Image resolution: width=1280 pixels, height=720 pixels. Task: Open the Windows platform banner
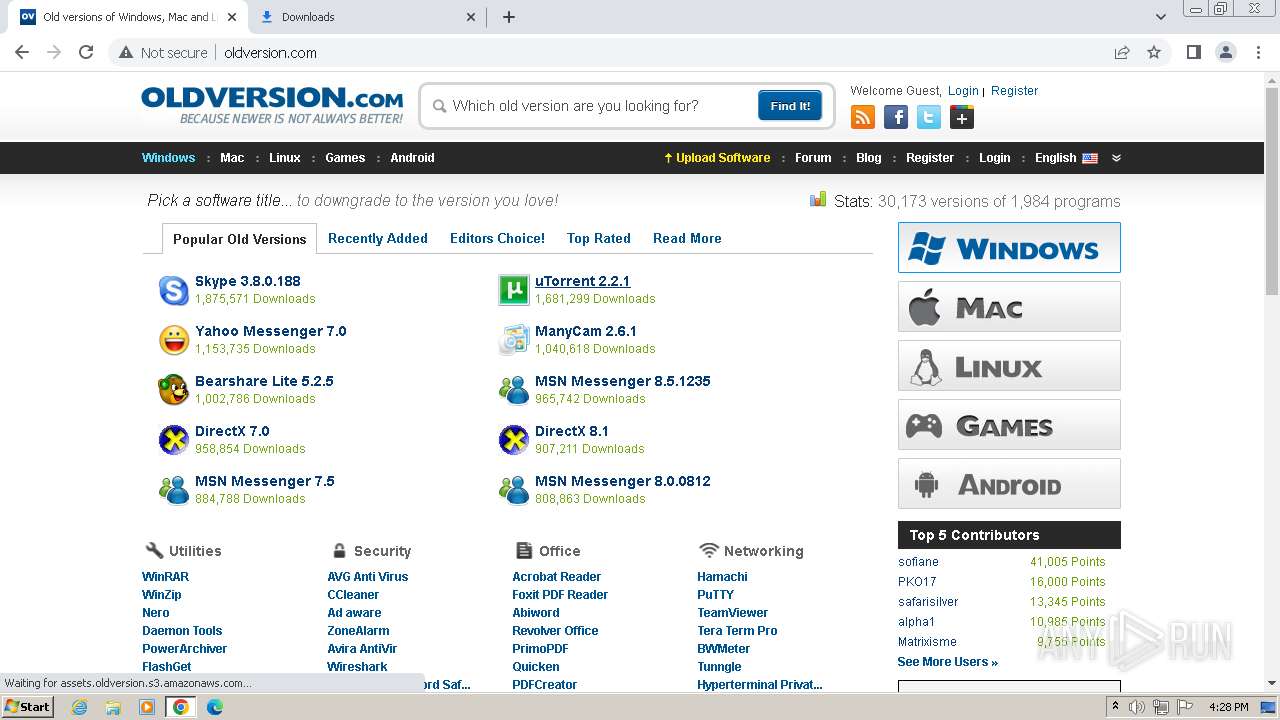click(1009, 248)
